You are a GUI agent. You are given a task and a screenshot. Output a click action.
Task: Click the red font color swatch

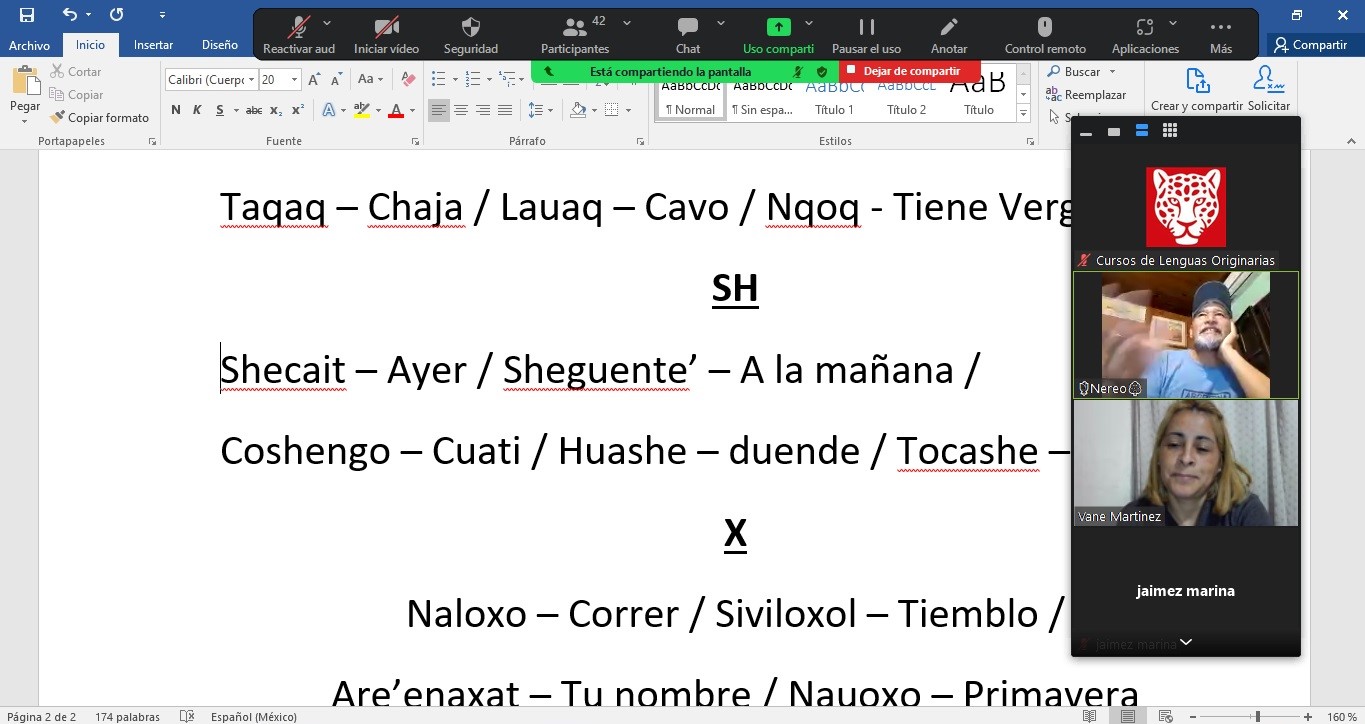point(396,111)
